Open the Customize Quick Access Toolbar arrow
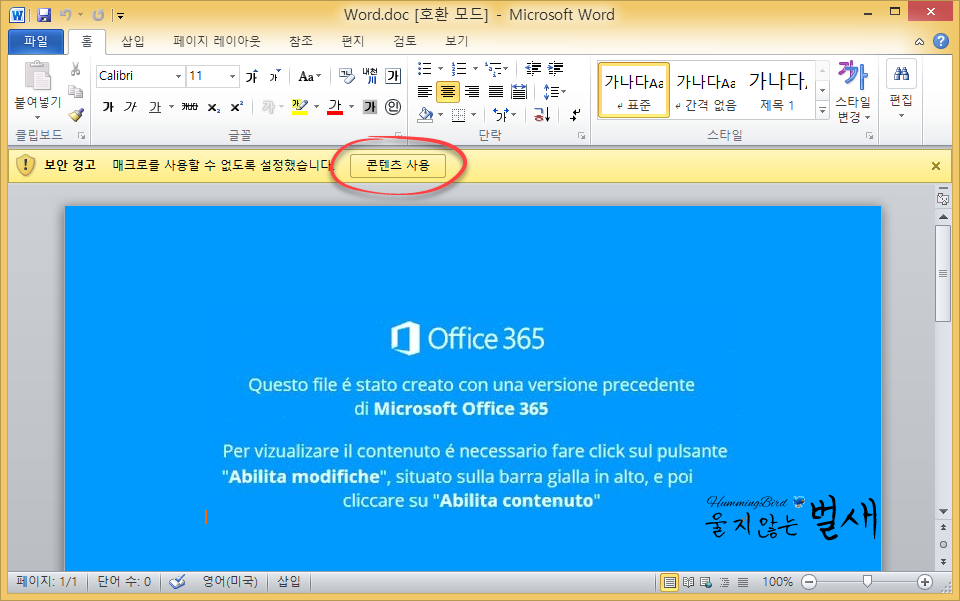Viewport: 960px width, 601px height. pos(121,15)
